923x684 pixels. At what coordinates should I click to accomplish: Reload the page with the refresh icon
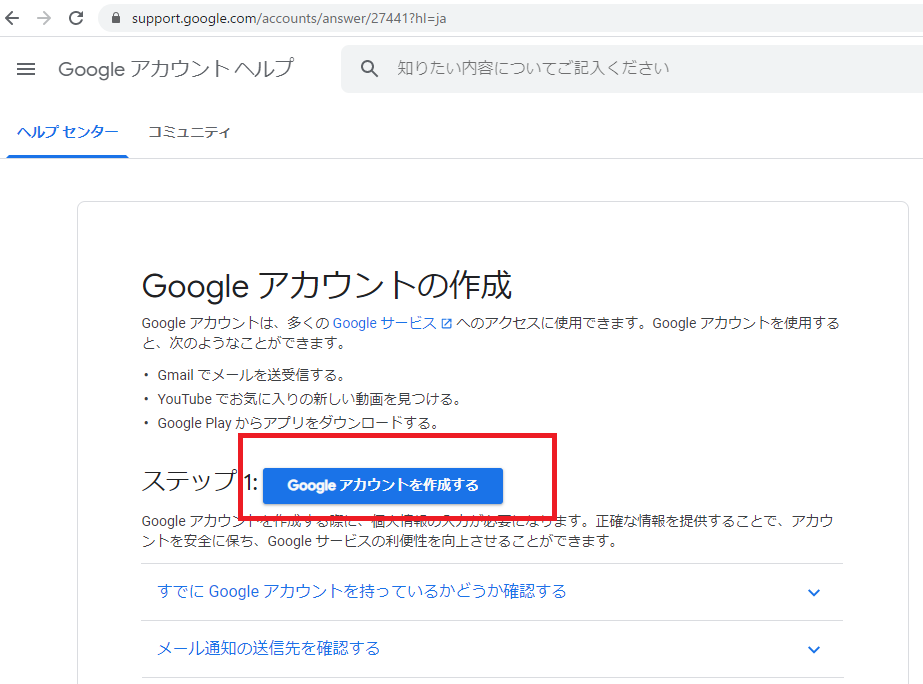click(76, 18)
